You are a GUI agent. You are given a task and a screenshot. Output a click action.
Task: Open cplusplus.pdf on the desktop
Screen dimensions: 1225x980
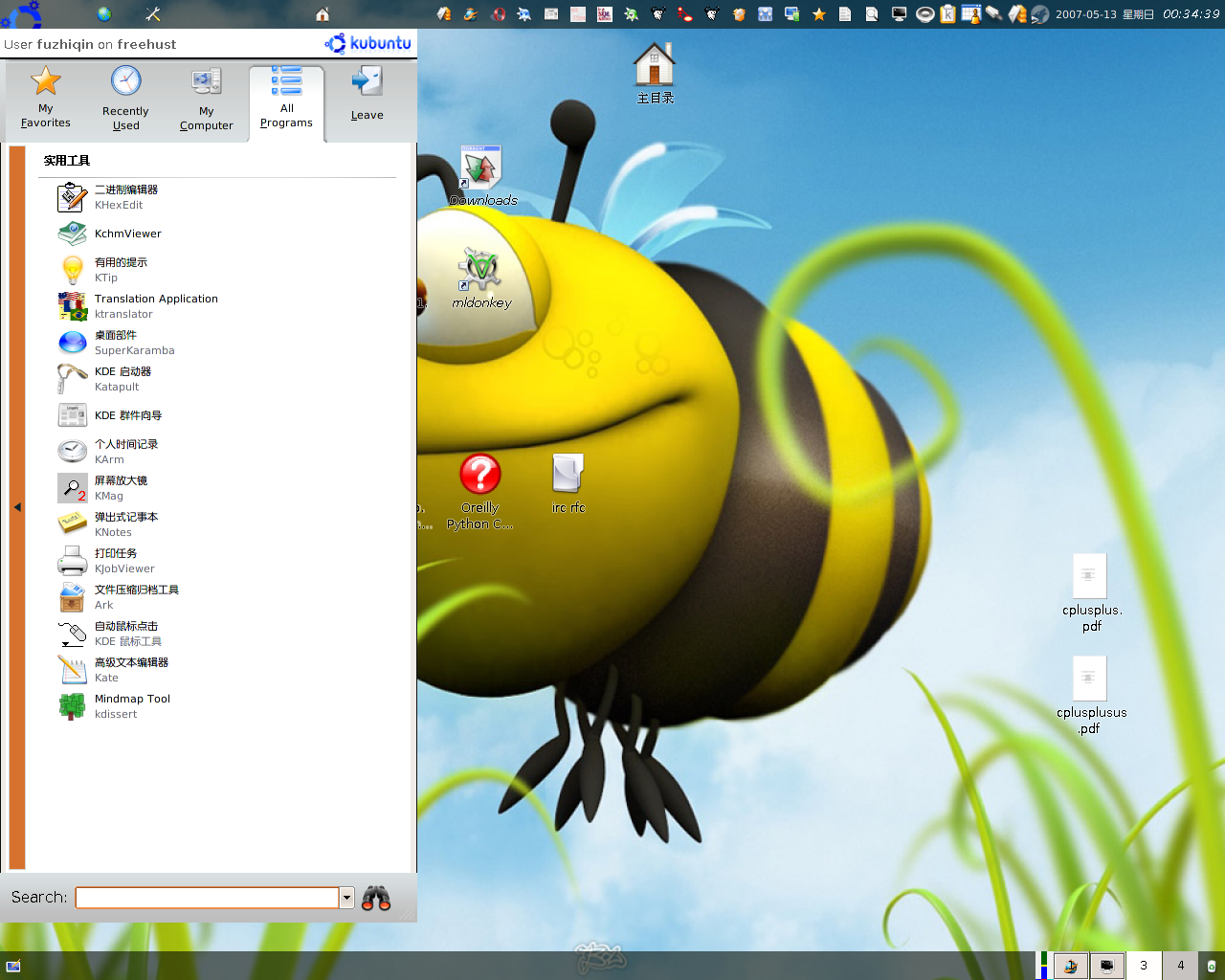[1091, 593]
